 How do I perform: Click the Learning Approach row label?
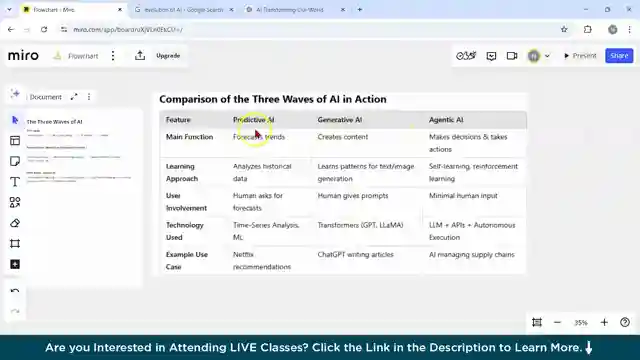point(182,172)
